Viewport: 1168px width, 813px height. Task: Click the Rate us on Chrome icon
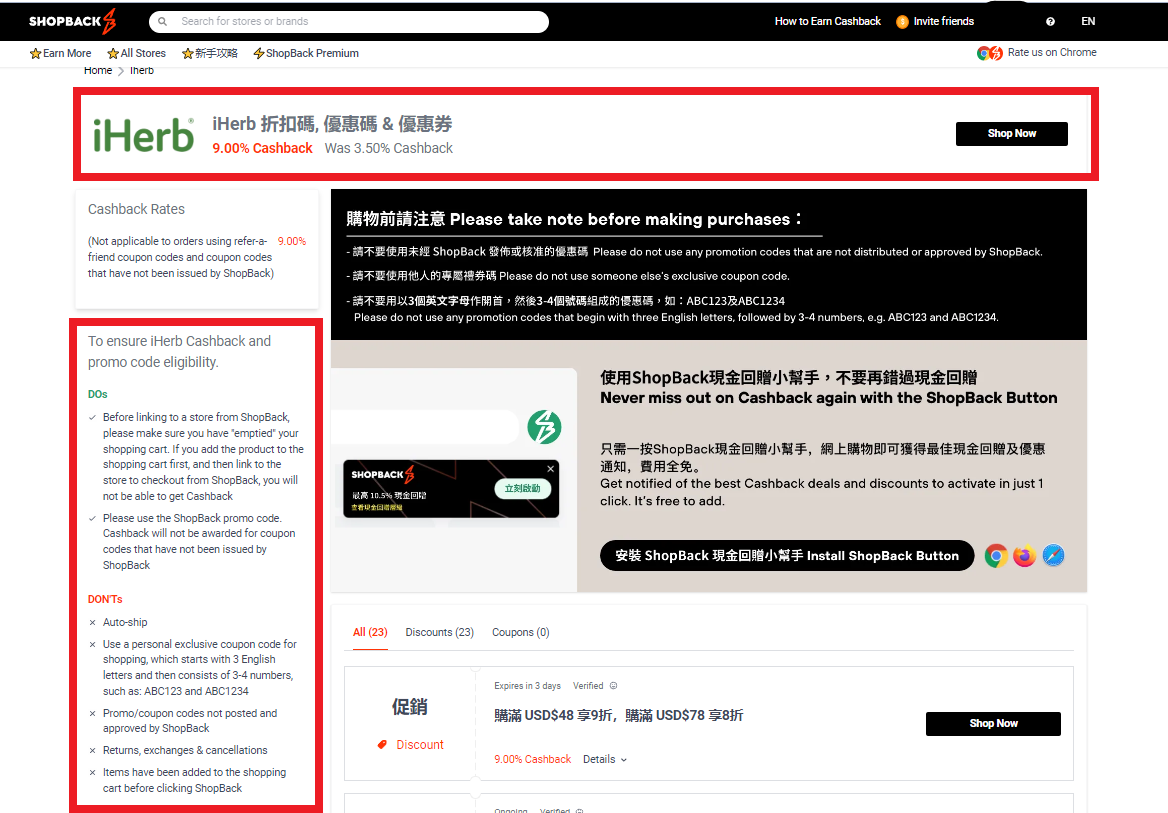click(x=990, y=53)
